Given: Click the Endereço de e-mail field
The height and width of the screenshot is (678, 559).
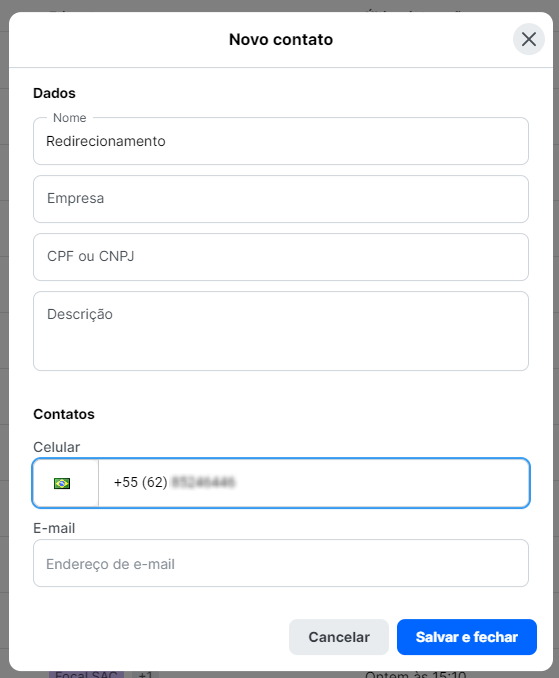Looking at the screenshot, I should pyautogui.click(x=281, y=563).
